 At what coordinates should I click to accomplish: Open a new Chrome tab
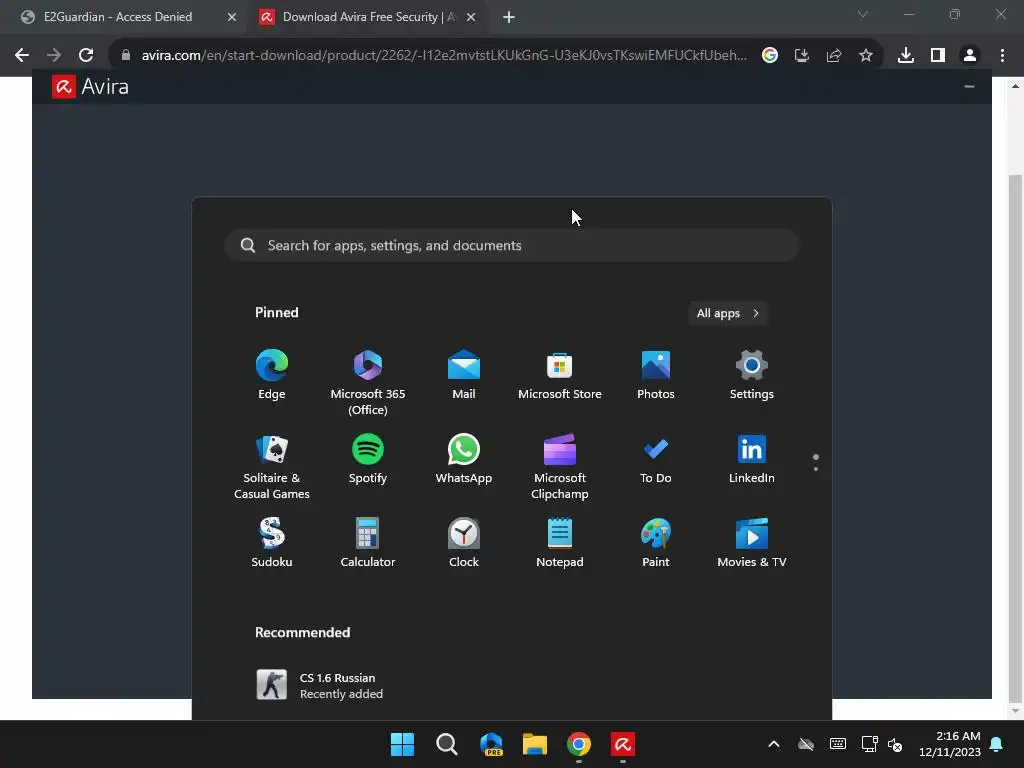click(x=509, y=17)
